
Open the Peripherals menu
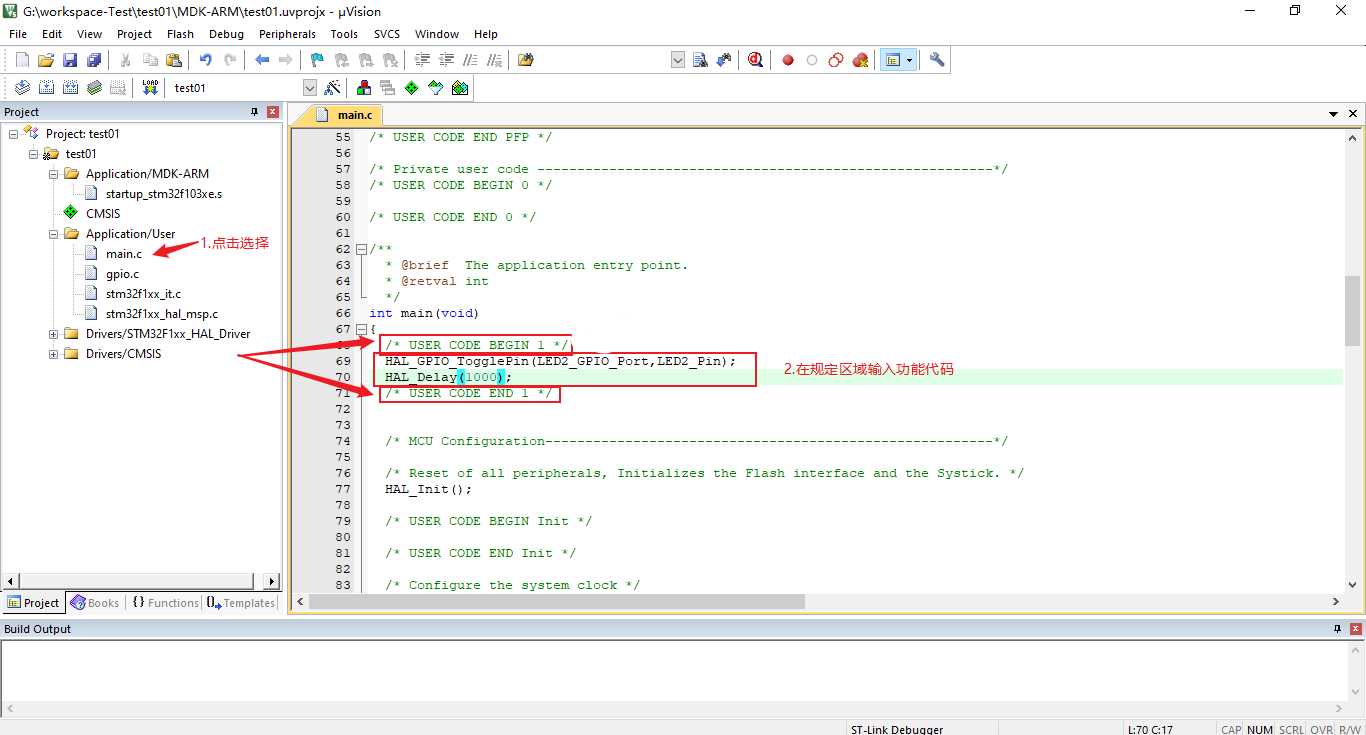click(x=287, y=34)
